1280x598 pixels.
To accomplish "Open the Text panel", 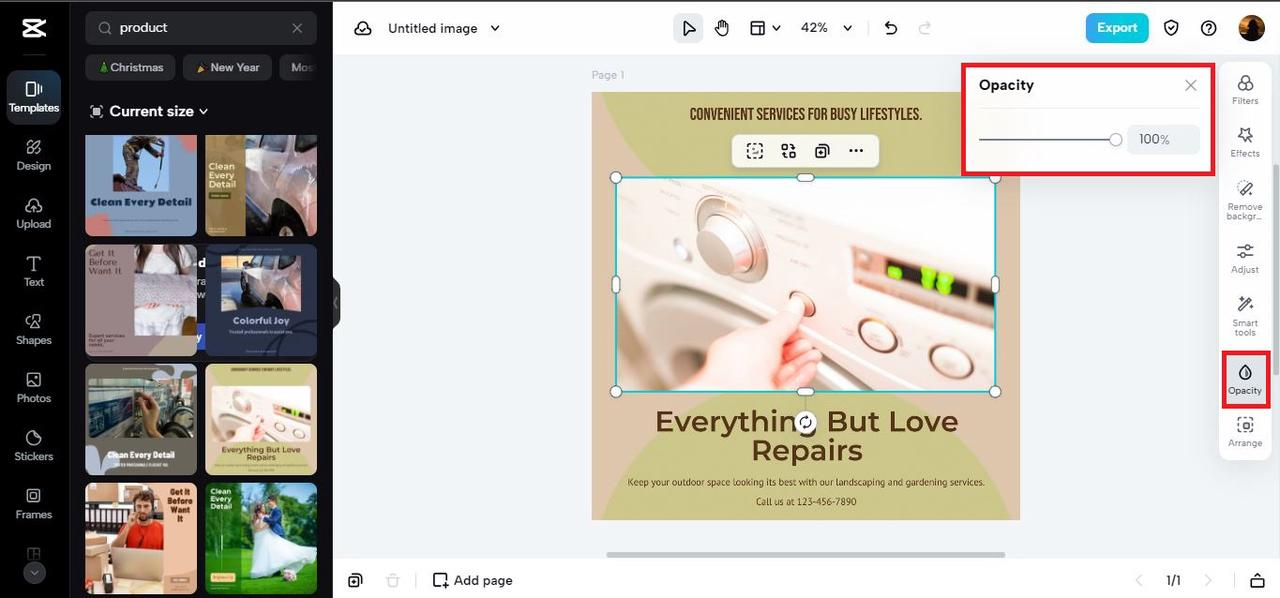I will pos(34,271).
